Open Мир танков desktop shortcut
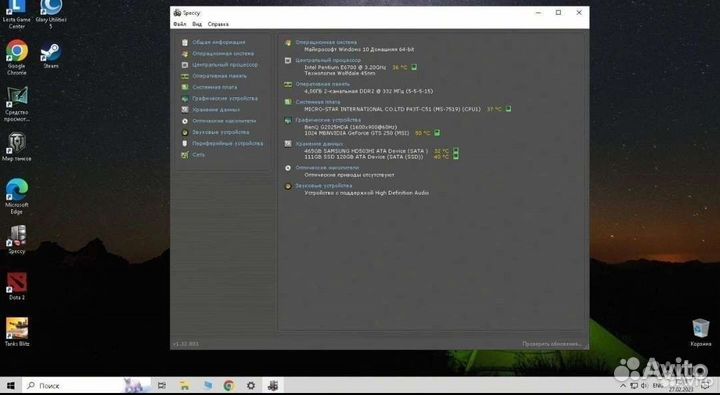Image resolution: width=720 pixels, height=395 pixels. pyautogui.click(x=17, y=147)
